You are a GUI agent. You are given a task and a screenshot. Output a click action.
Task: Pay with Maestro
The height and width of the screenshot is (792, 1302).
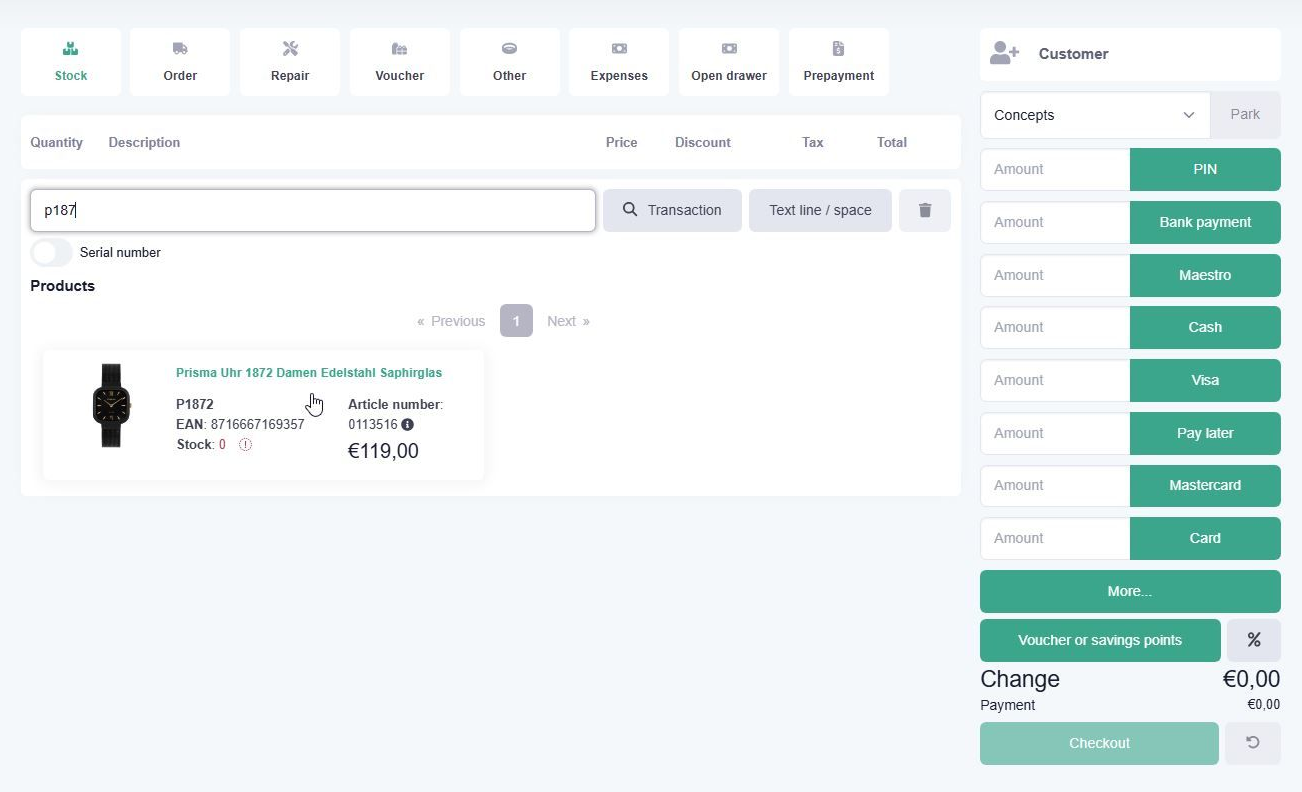[1205, 275]
